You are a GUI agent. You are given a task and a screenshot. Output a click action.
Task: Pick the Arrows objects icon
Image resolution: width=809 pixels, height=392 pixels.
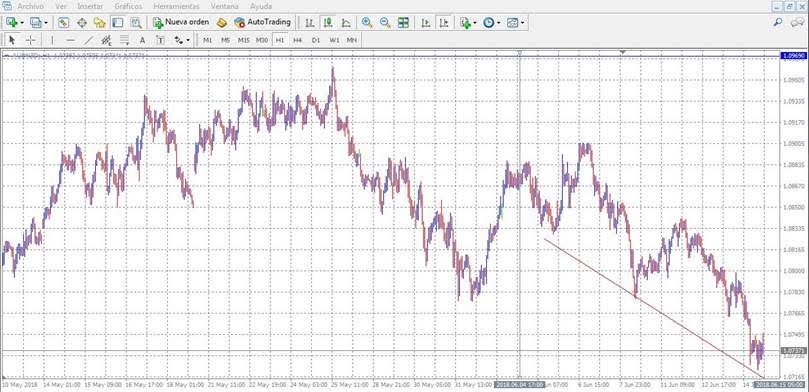(x=179, y=40)
